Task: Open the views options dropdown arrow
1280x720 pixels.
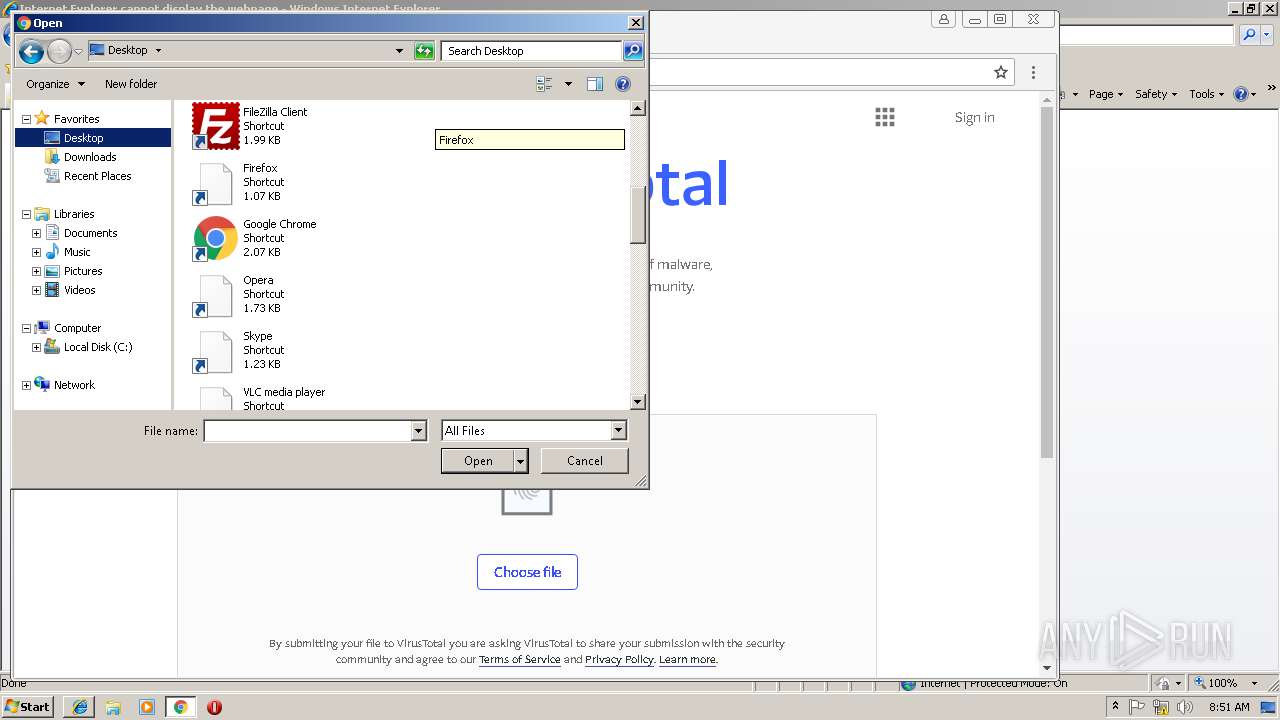Action: pos(568,84)
